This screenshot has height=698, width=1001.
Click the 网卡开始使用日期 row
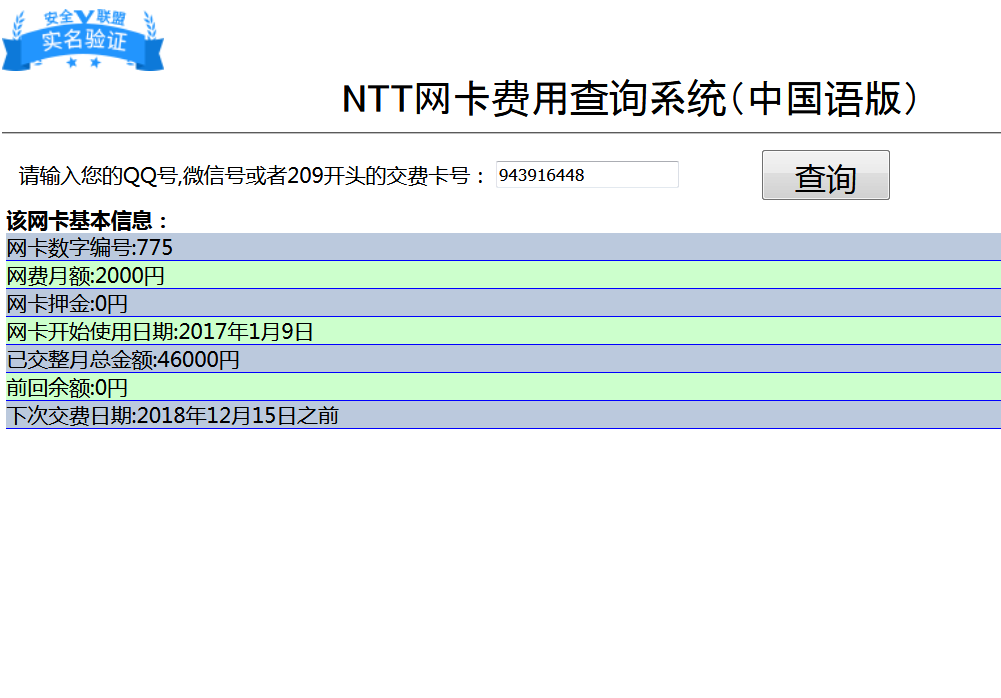point(160,331)
